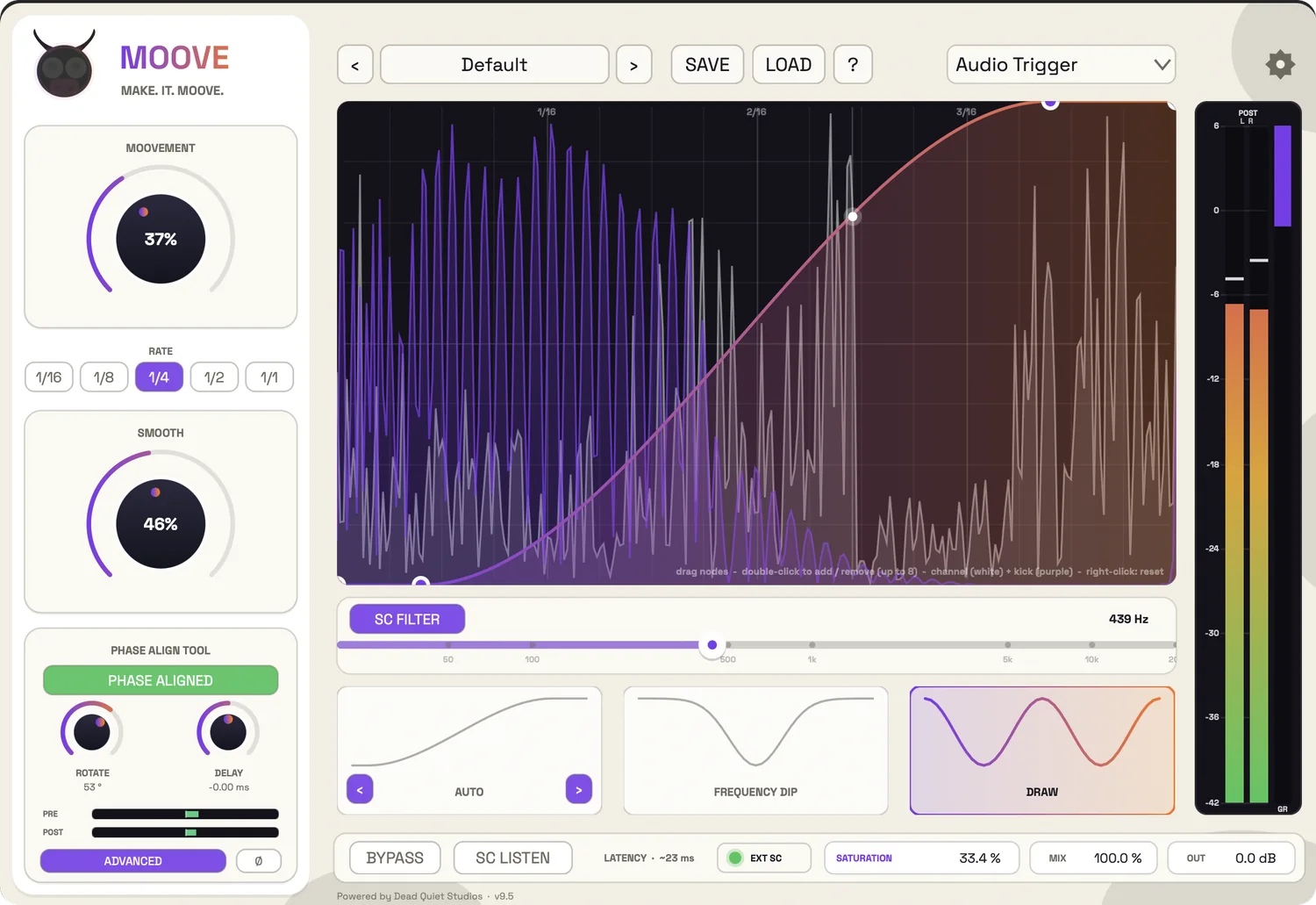Click the LOAD preset button

pos(789,65)
